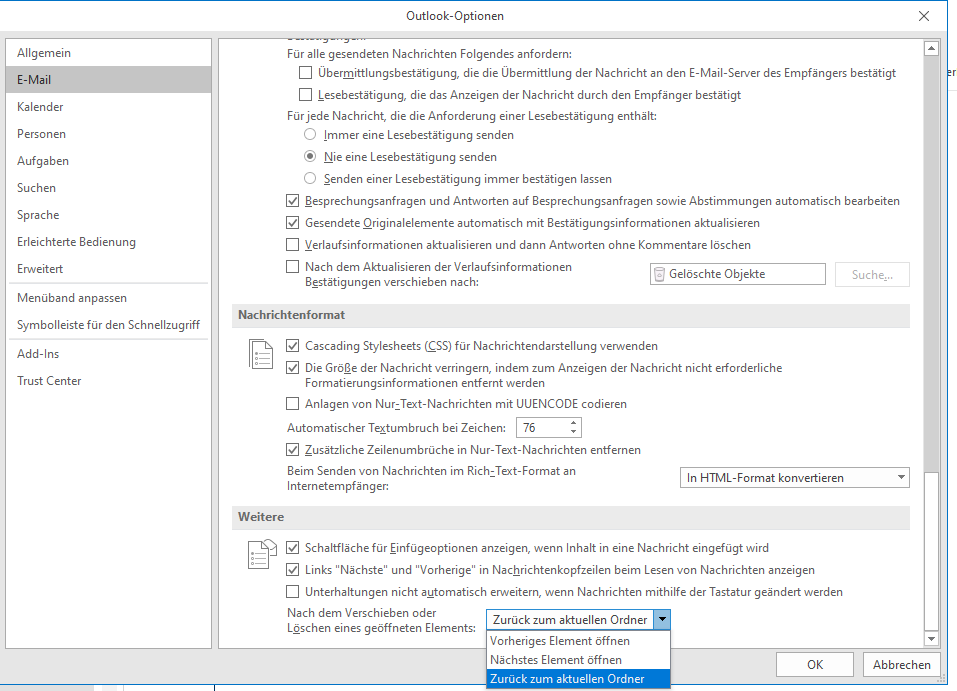Choose highlighted Zurück zum aktuellen Ordner entry
The width and height of the screenshot is (957, 691).
(x=578, y=679)
